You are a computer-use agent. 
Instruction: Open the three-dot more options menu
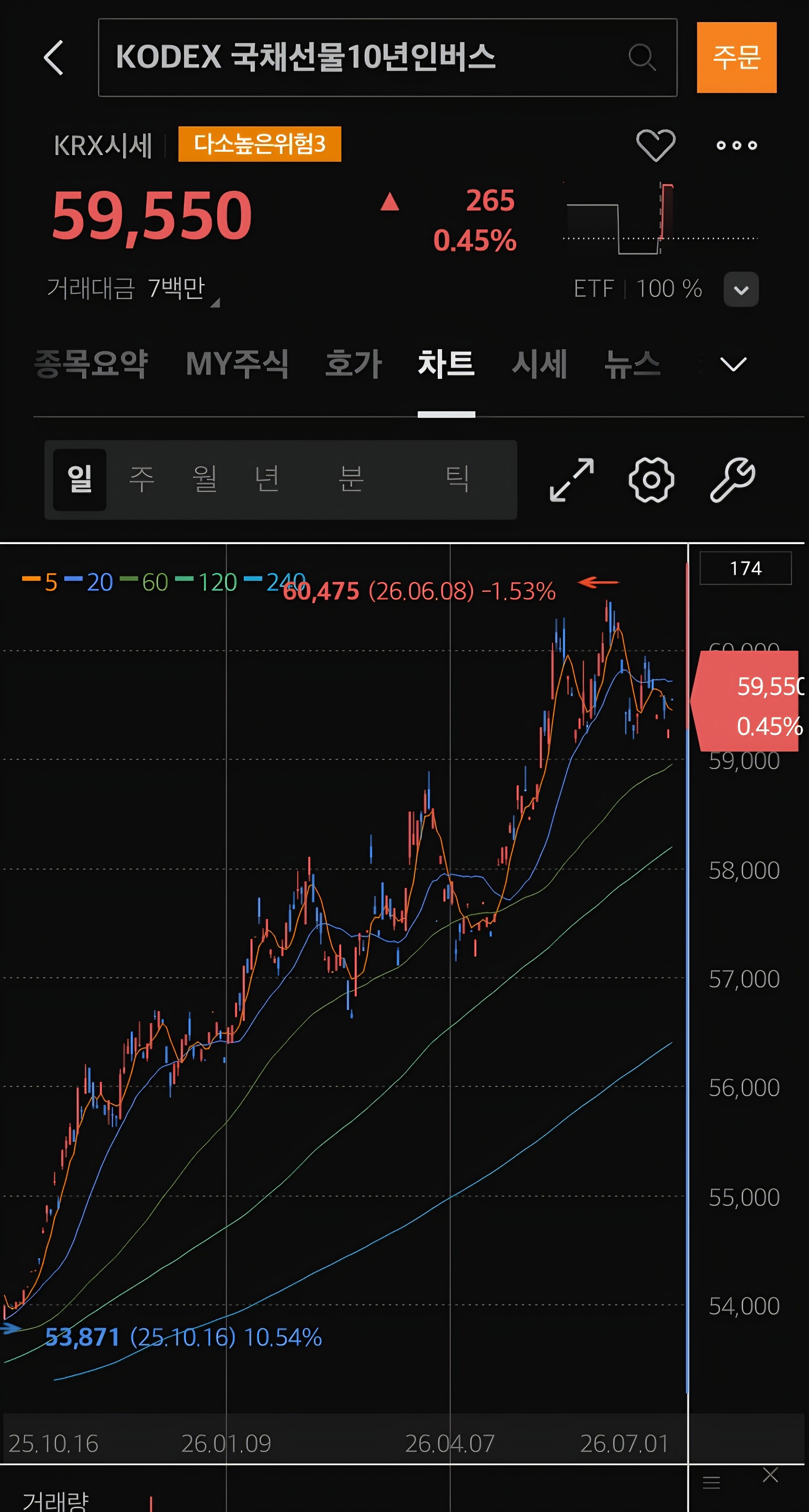(736, 145)
